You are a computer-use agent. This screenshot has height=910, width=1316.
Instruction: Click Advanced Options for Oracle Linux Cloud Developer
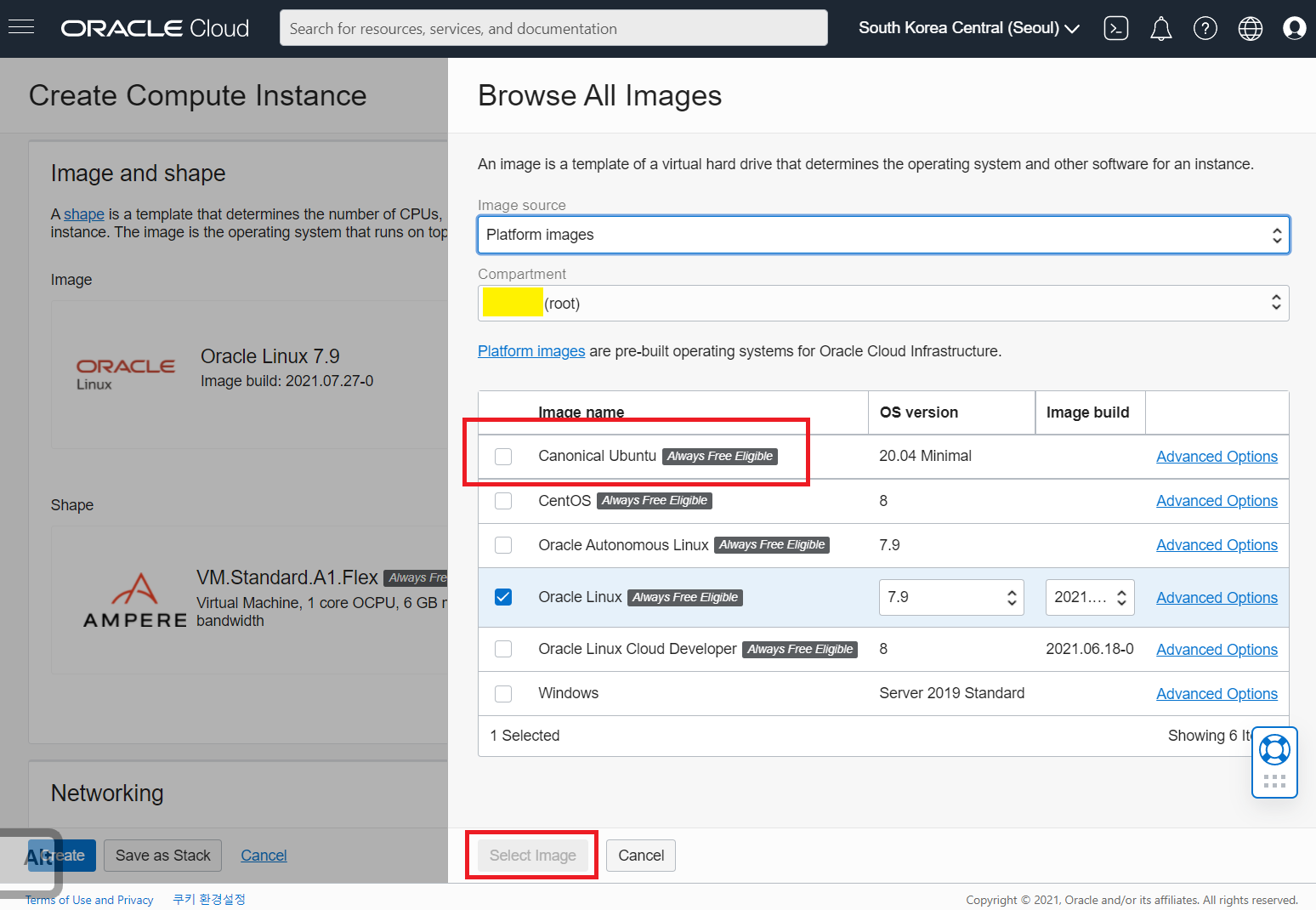point(1217,650)
